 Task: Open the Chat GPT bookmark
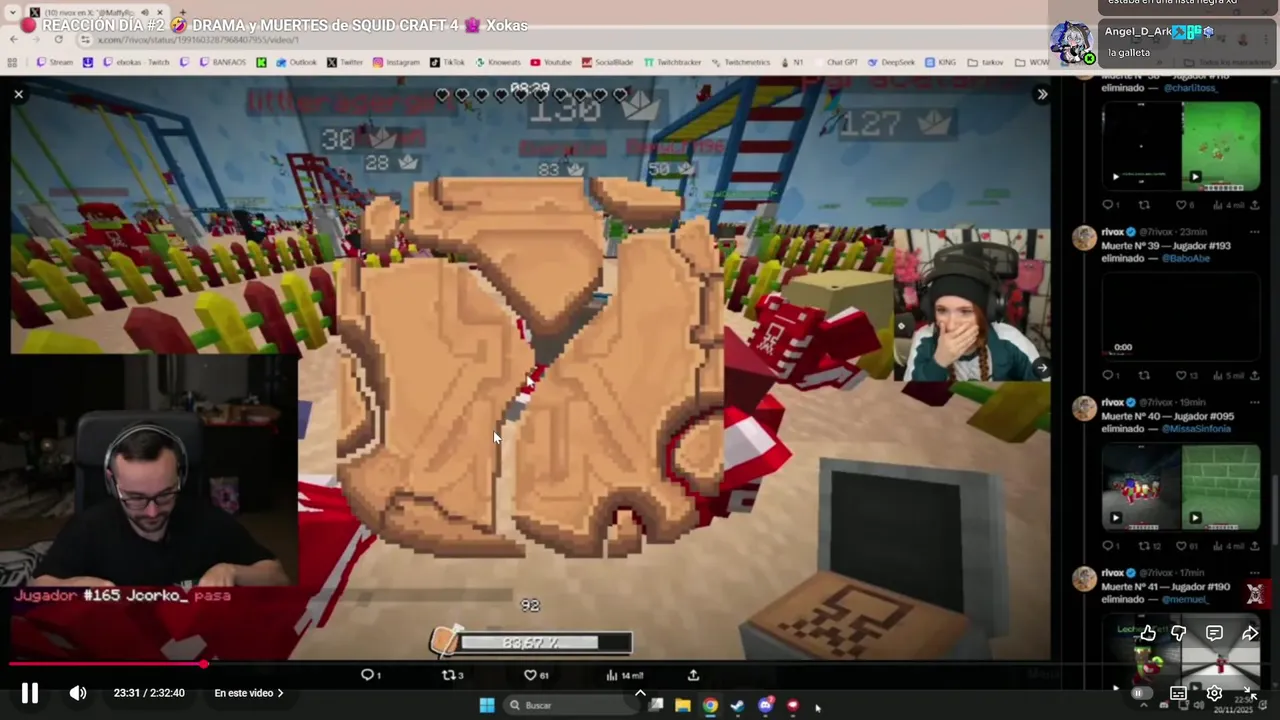[x=834, y=62]
